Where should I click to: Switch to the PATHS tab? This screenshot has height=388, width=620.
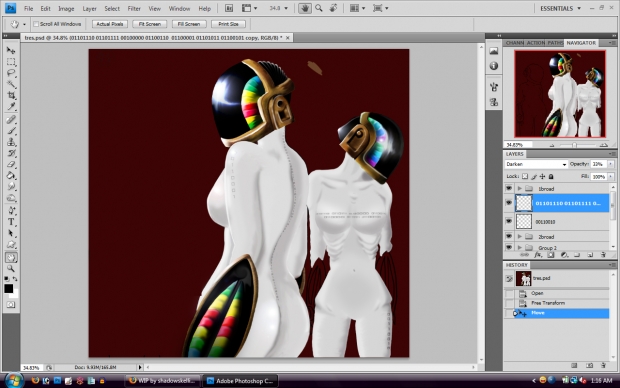[555, 43]
